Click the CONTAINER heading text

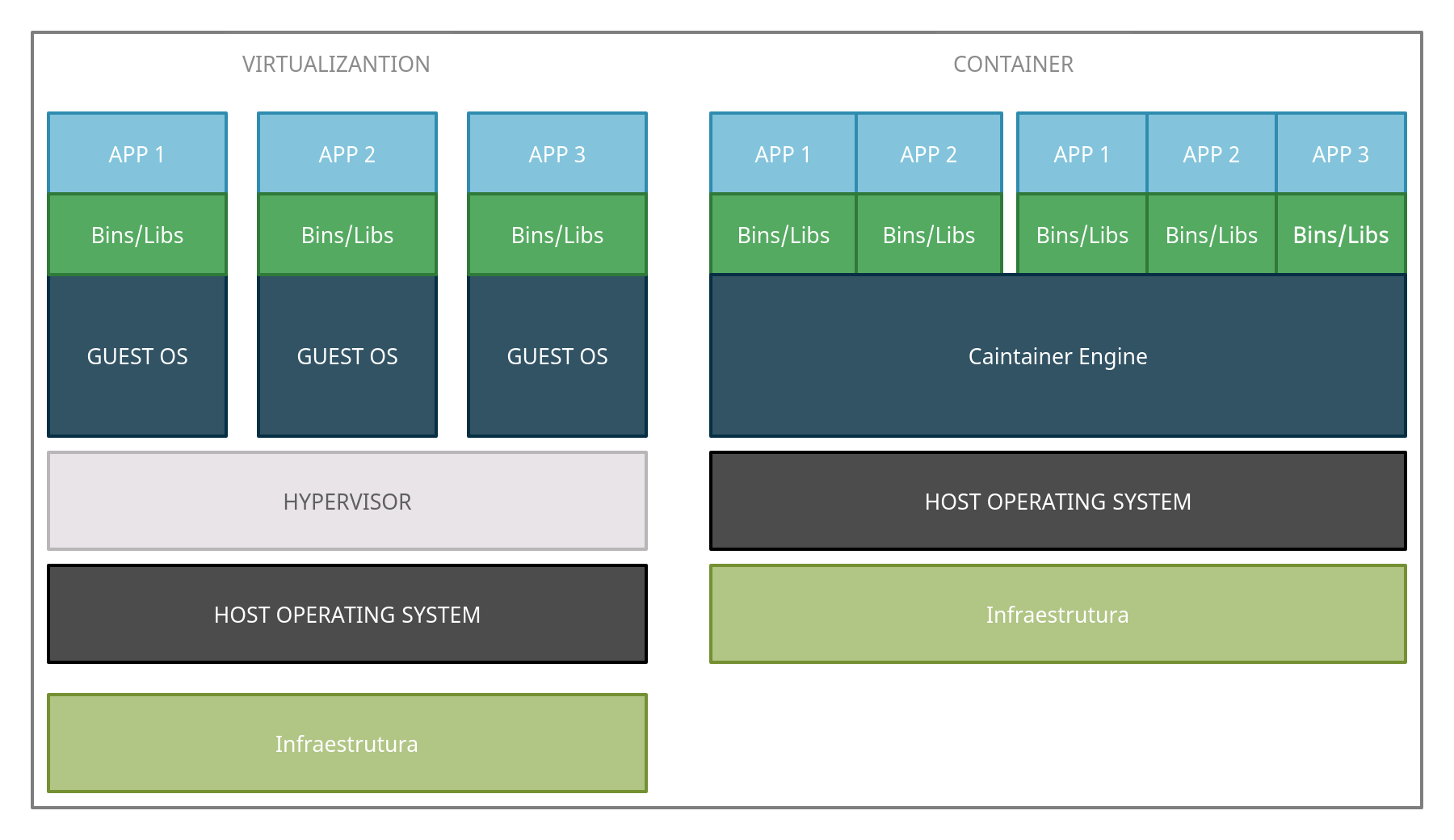point(1014,64)
